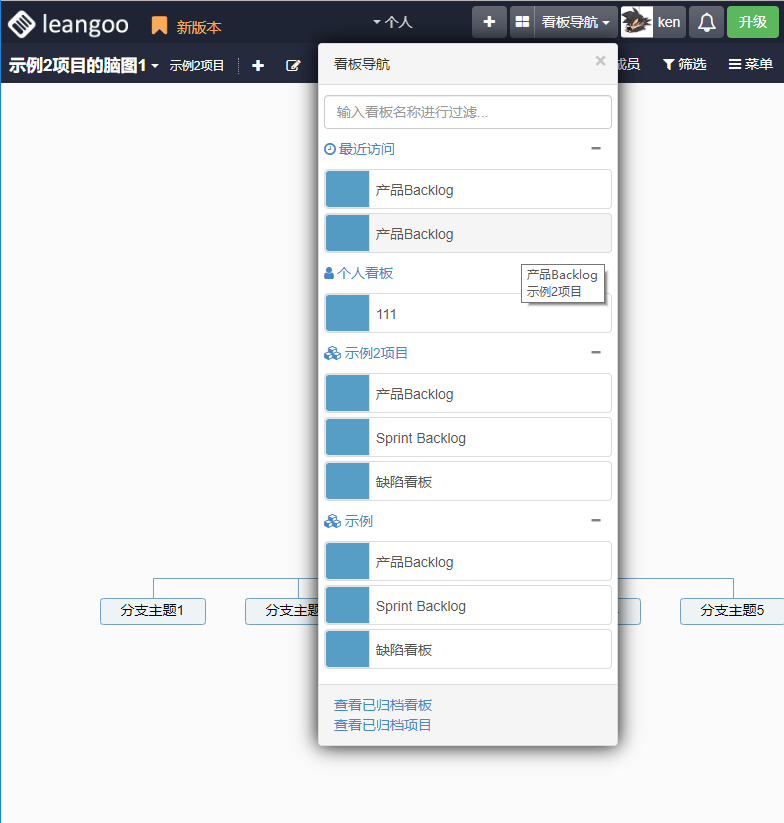The width and height of the screenshot is (784, 823).
Task: Click the 查看已归档看板 link
Action: pos(383,705)
